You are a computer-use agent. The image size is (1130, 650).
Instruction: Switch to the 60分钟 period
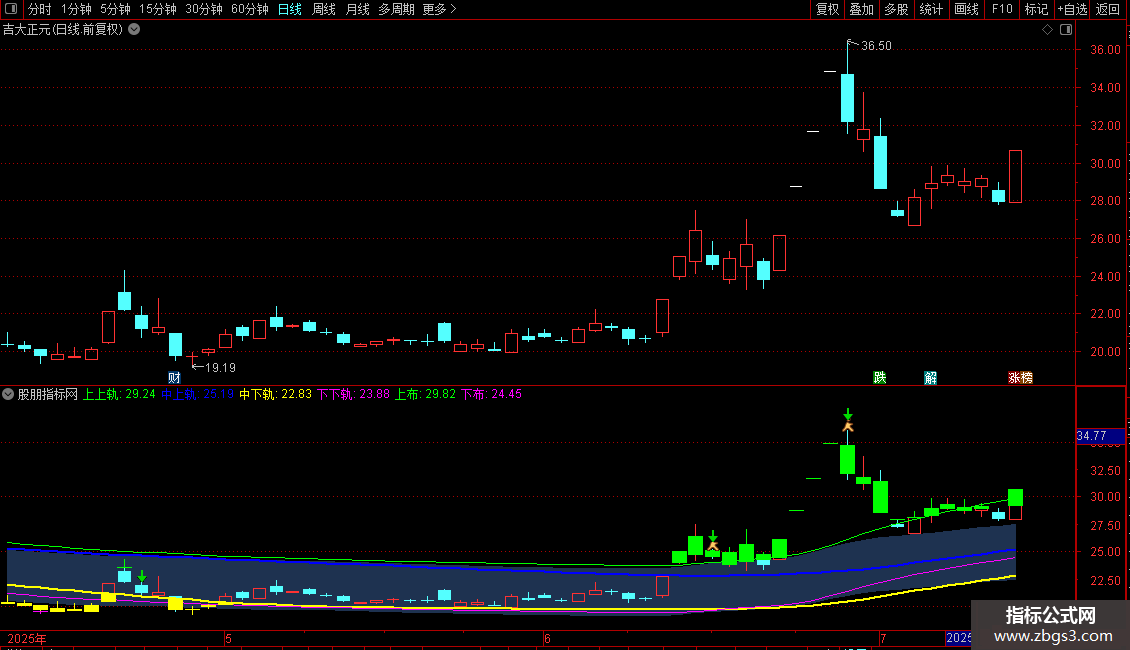click(249, 9)
